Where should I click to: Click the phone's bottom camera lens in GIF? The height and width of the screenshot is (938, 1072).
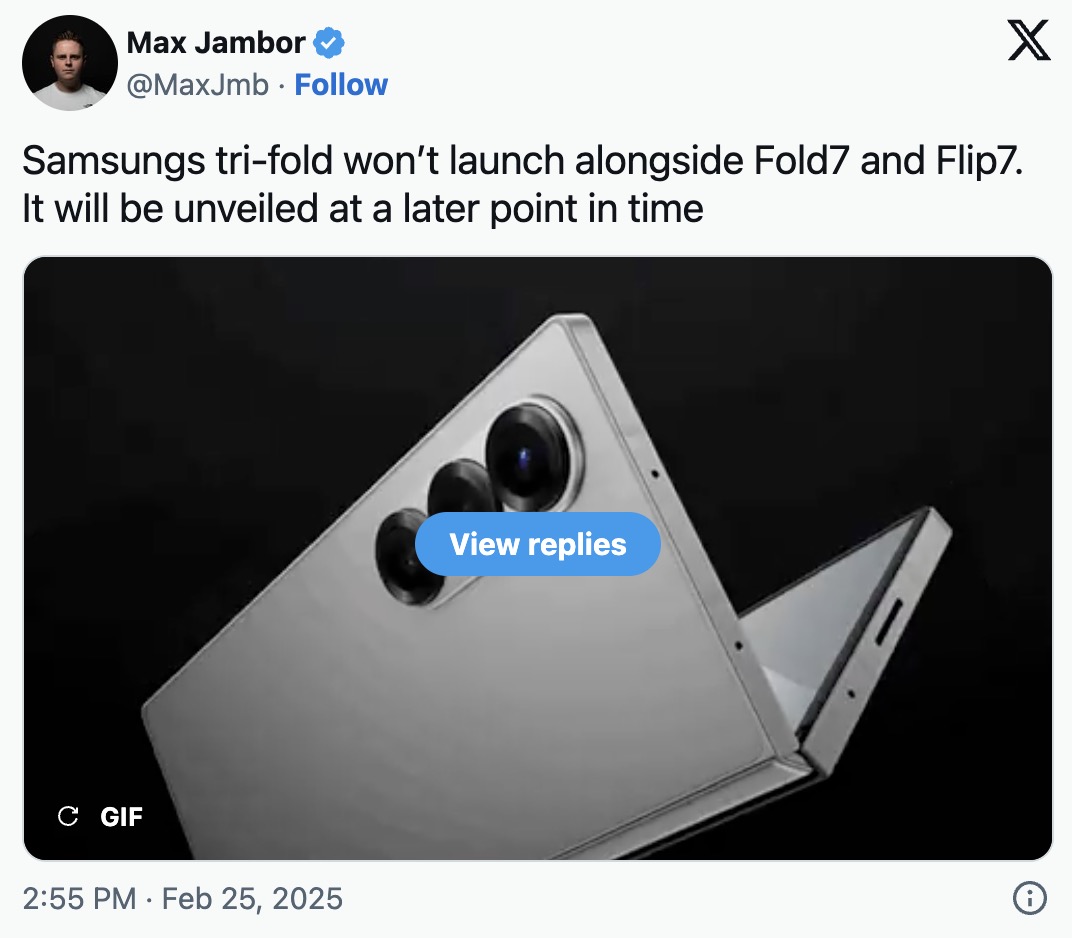click(408, 556)
